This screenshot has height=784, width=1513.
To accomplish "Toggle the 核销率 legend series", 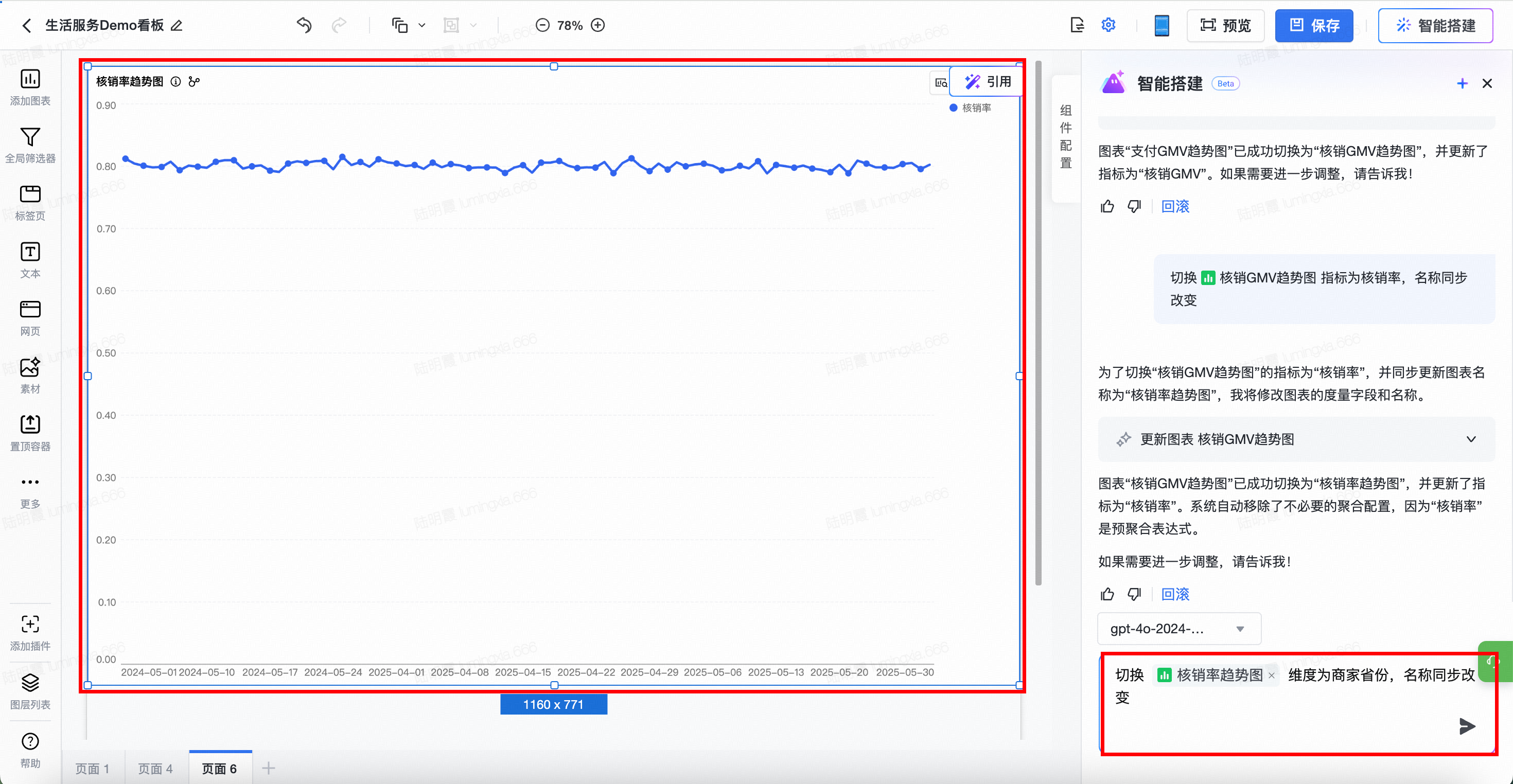I will tap(970, 108).
